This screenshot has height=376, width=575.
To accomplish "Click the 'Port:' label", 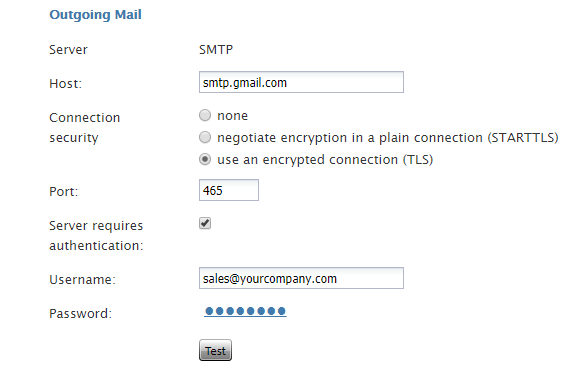I will (x=64, y=191).
